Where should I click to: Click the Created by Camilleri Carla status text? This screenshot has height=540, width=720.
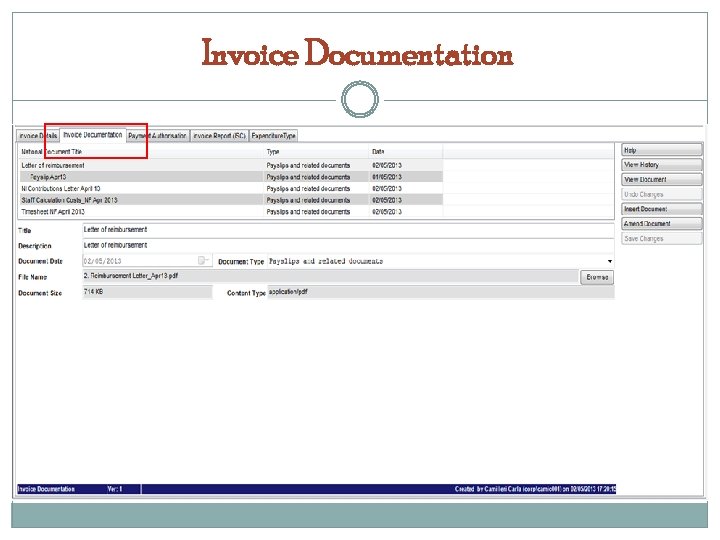(x=535, y=489)
